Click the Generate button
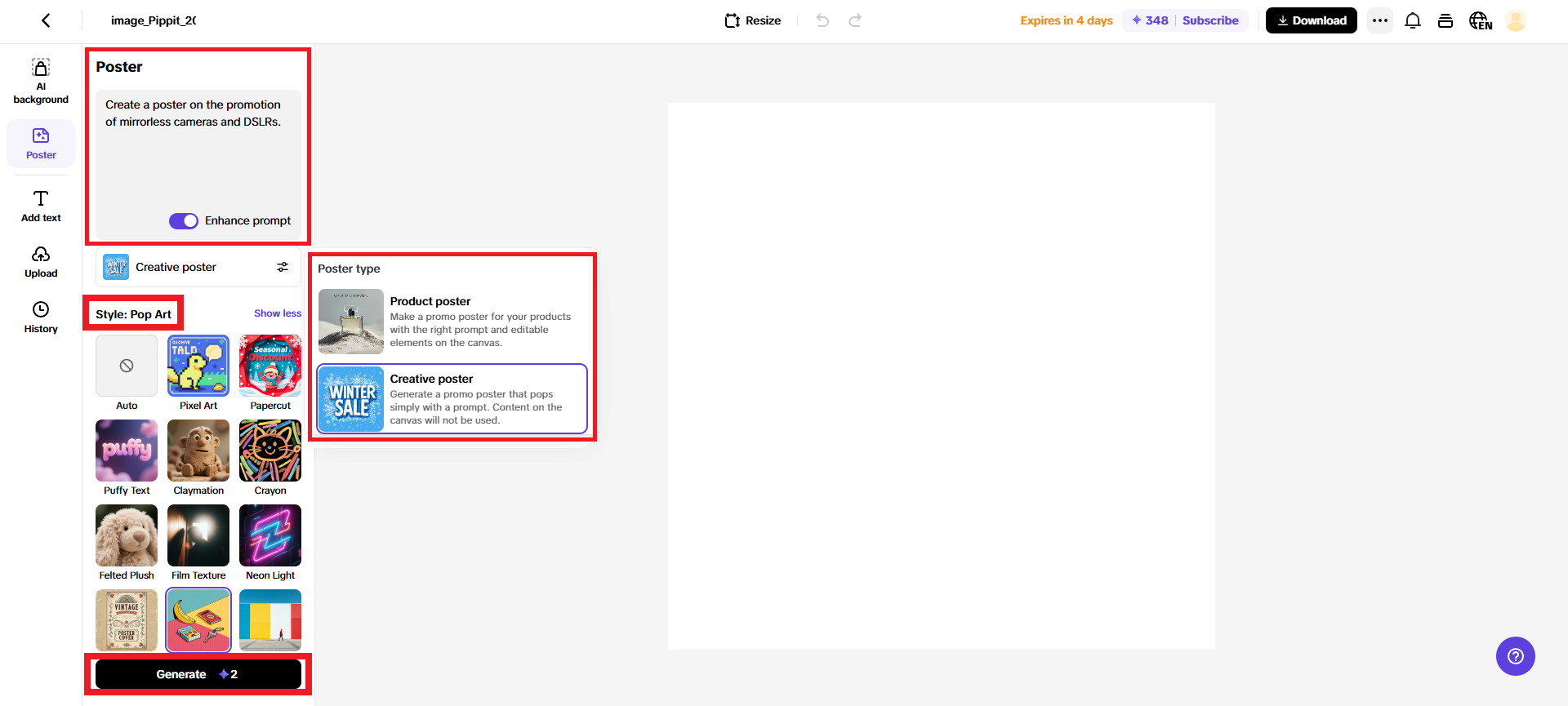This screenshot has width=1568, height=706. click(198, 674)
